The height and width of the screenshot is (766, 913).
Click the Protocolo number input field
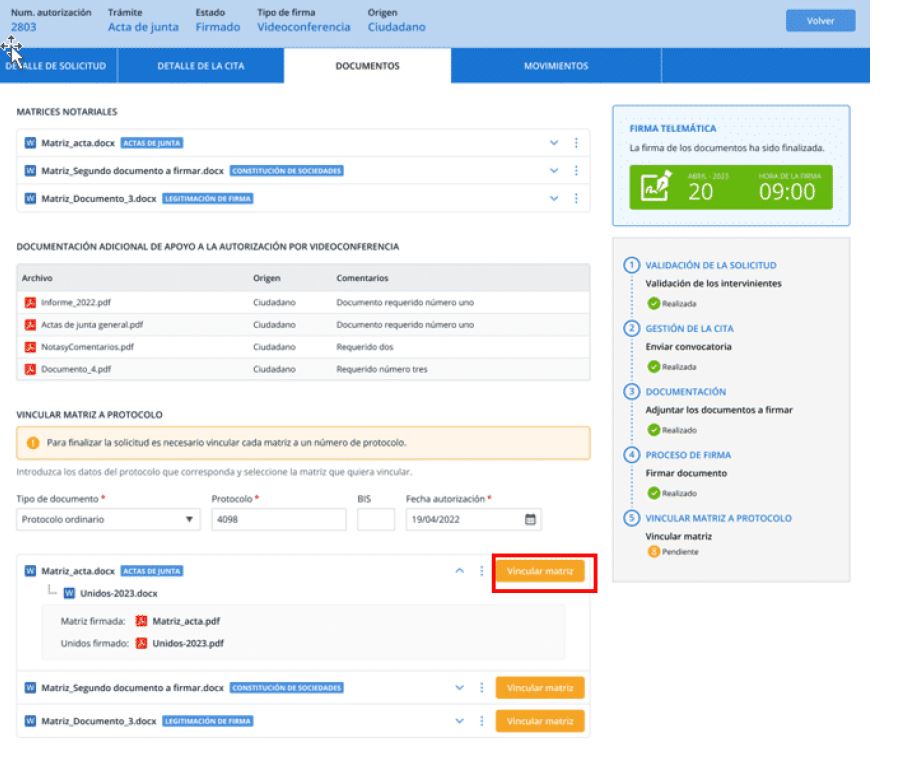tap(278, 519)
